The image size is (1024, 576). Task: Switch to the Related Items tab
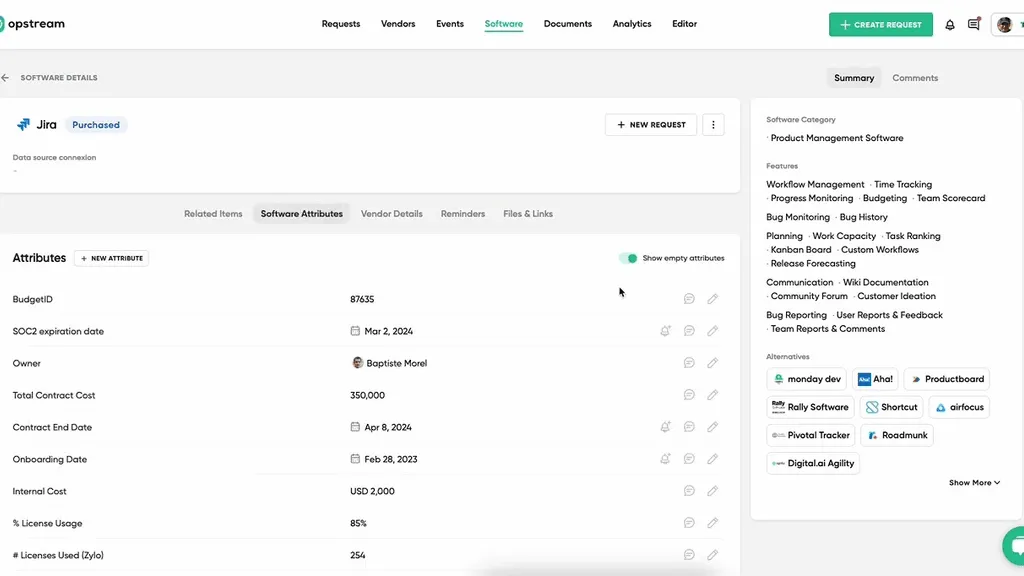(x=213, y=214)
